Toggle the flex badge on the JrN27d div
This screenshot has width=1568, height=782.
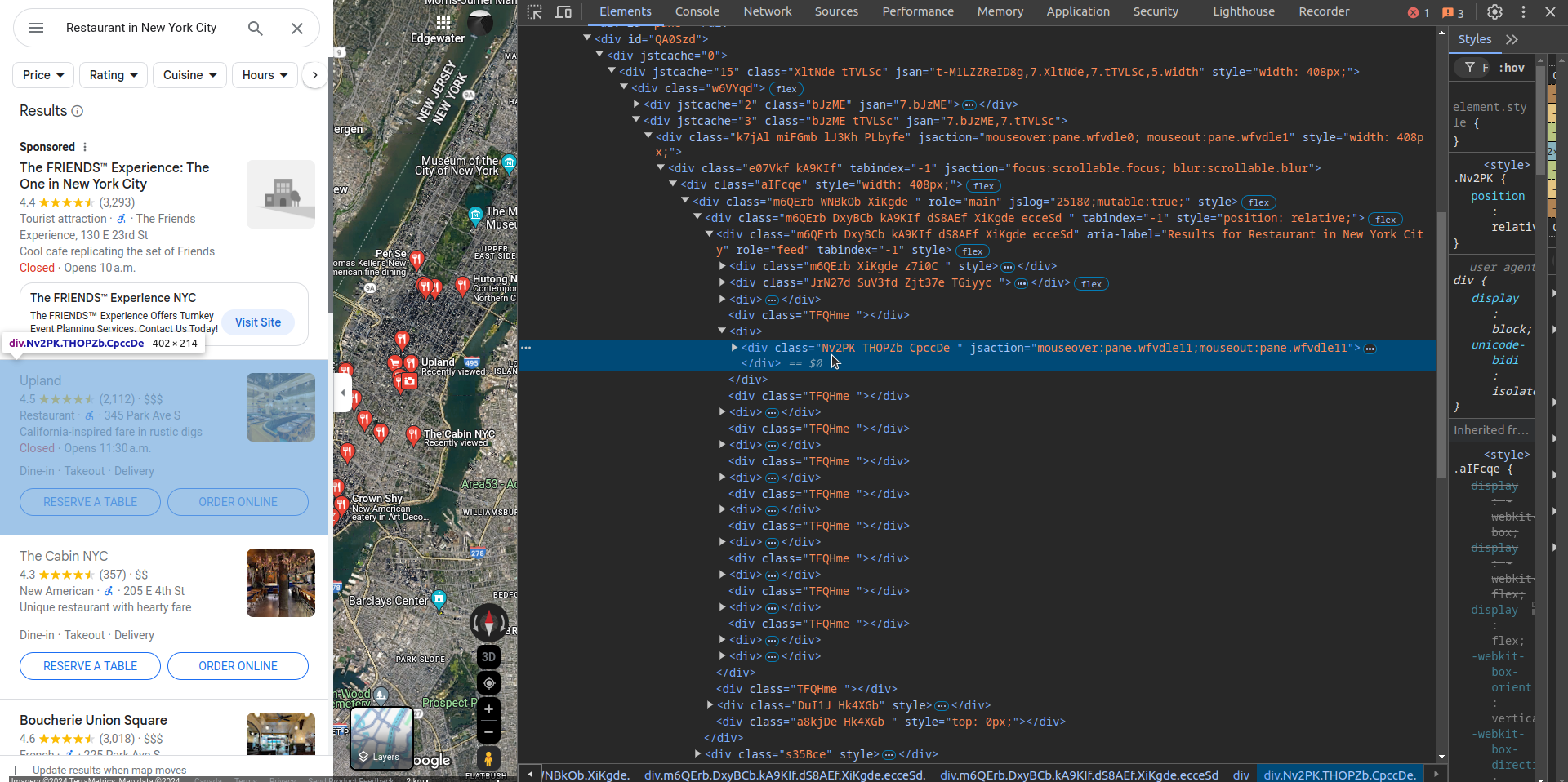[x=1092, y=284]
